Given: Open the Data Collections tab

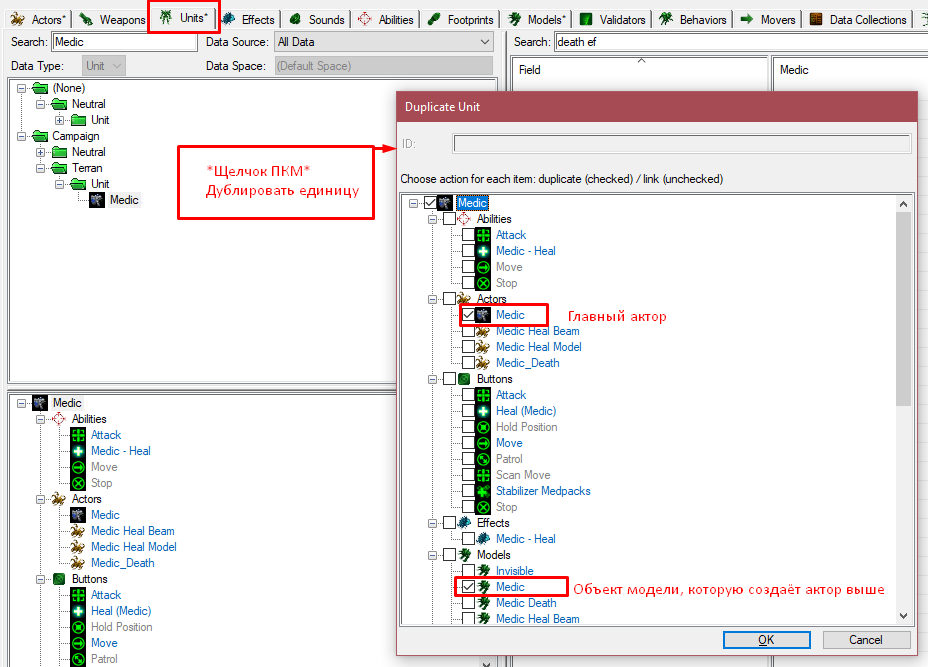Looking at the screenshot, I should click(x=858, y=20).
